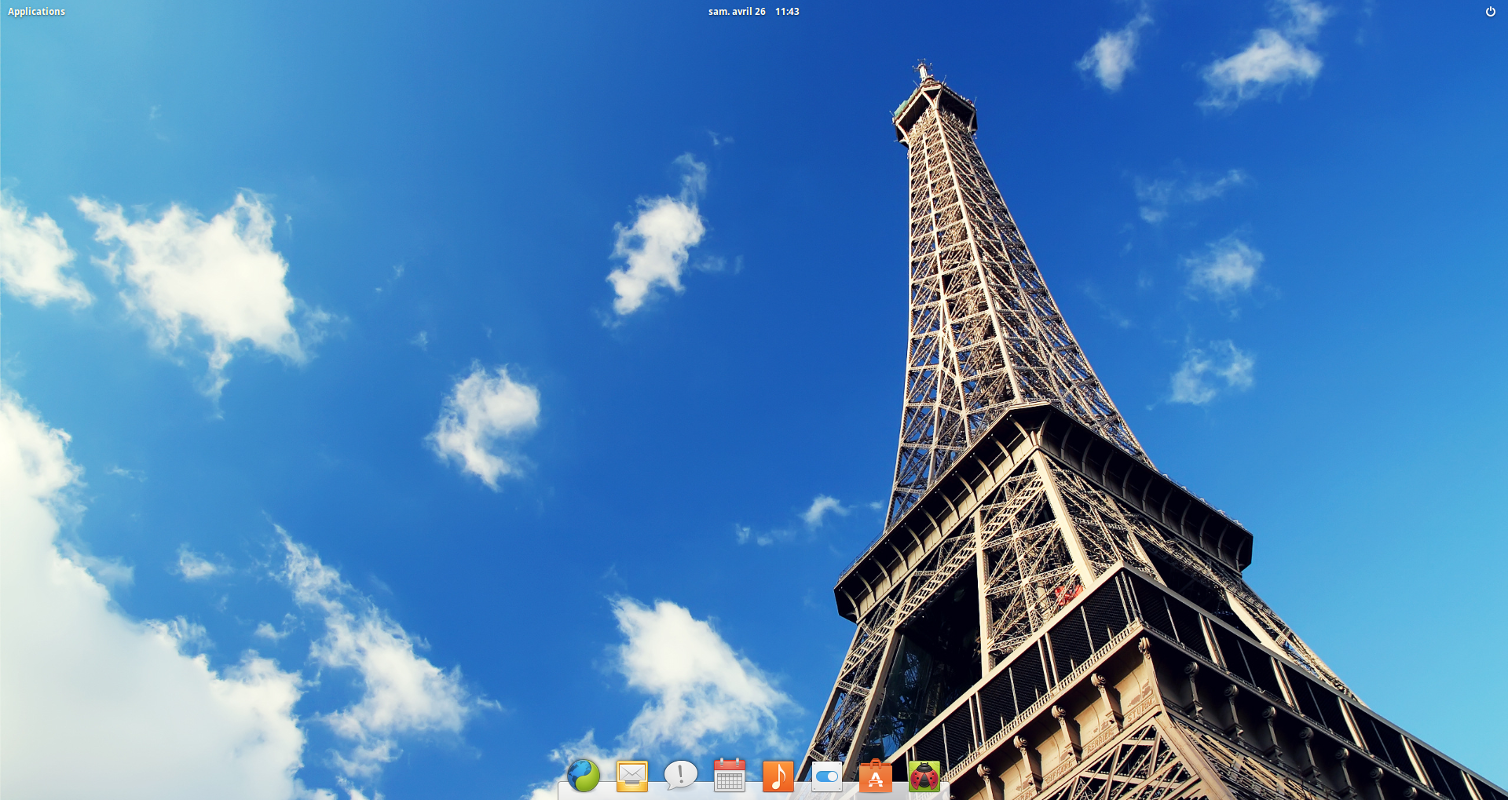Open the Applications menu
The height and width of the screenshot is (800, 1508).
[36, 12]
